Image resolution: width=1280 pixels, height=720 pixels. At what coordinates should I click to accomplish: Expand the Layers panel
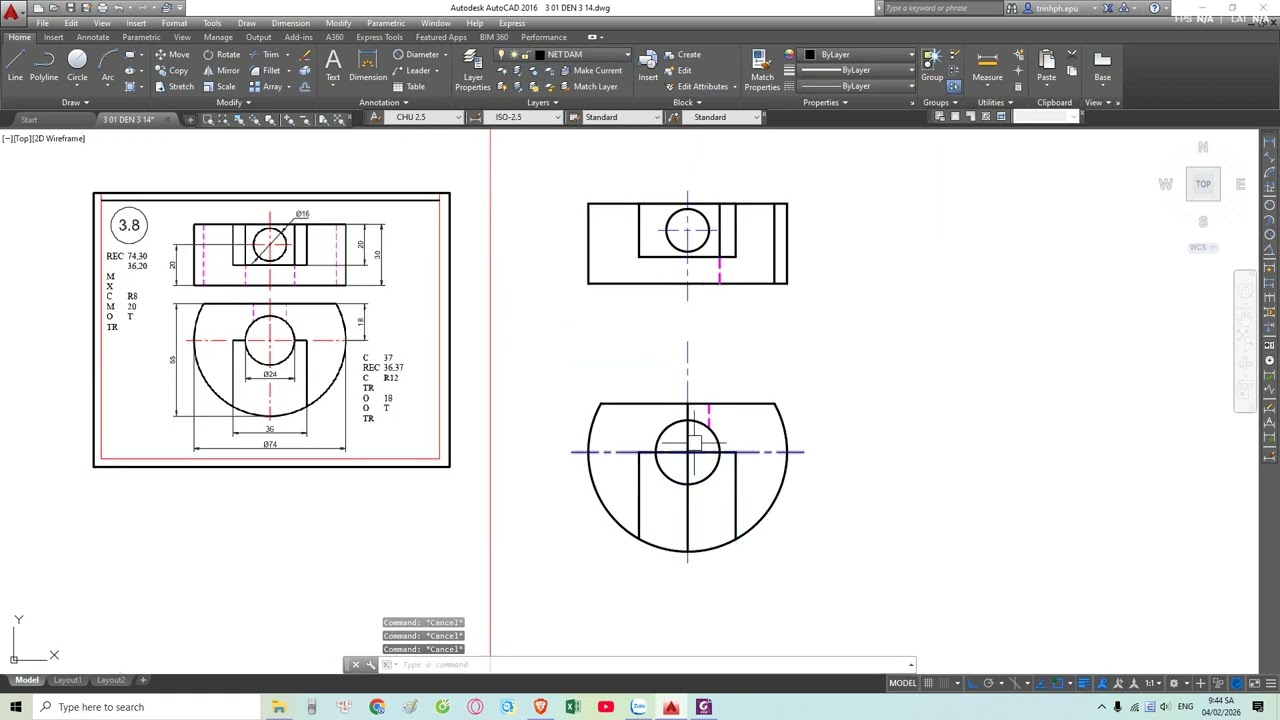(x=542, y=102)
